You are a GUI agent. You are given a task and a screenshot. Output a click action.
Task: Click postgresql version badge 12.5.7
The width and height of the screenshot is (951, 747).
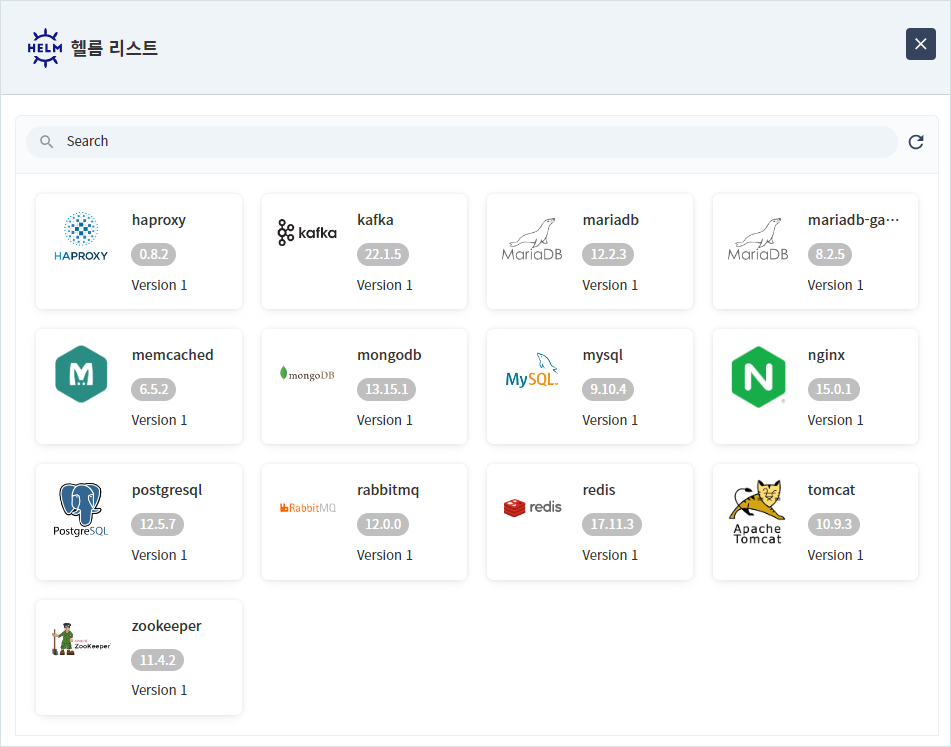pos(158,524)
